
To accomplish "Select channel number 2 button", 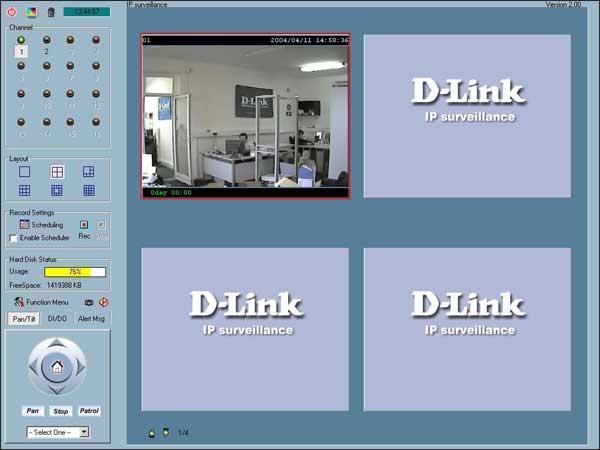I will click(46, 51).
